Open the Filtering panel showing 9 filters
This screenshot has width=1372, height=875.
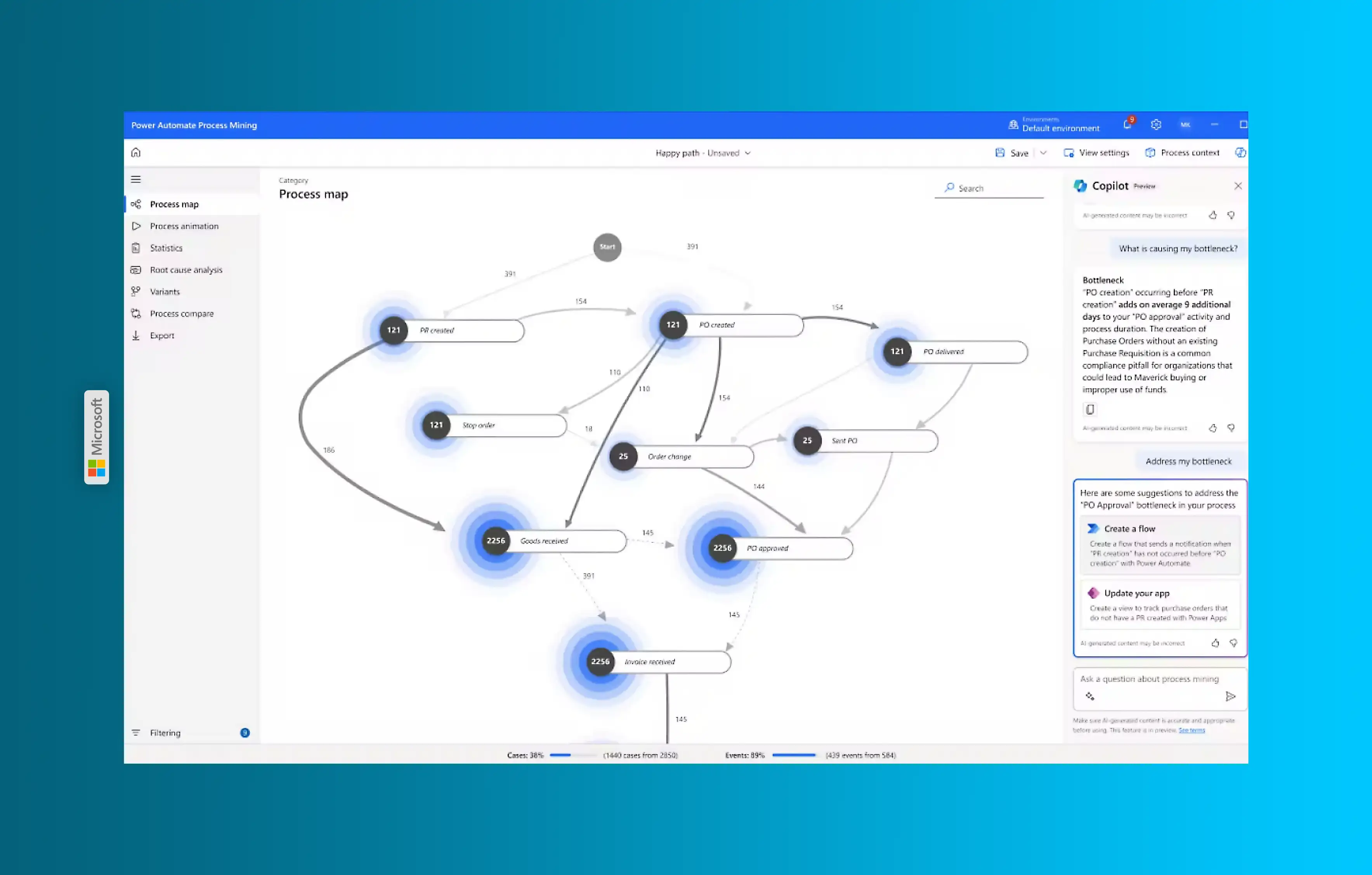165,733
